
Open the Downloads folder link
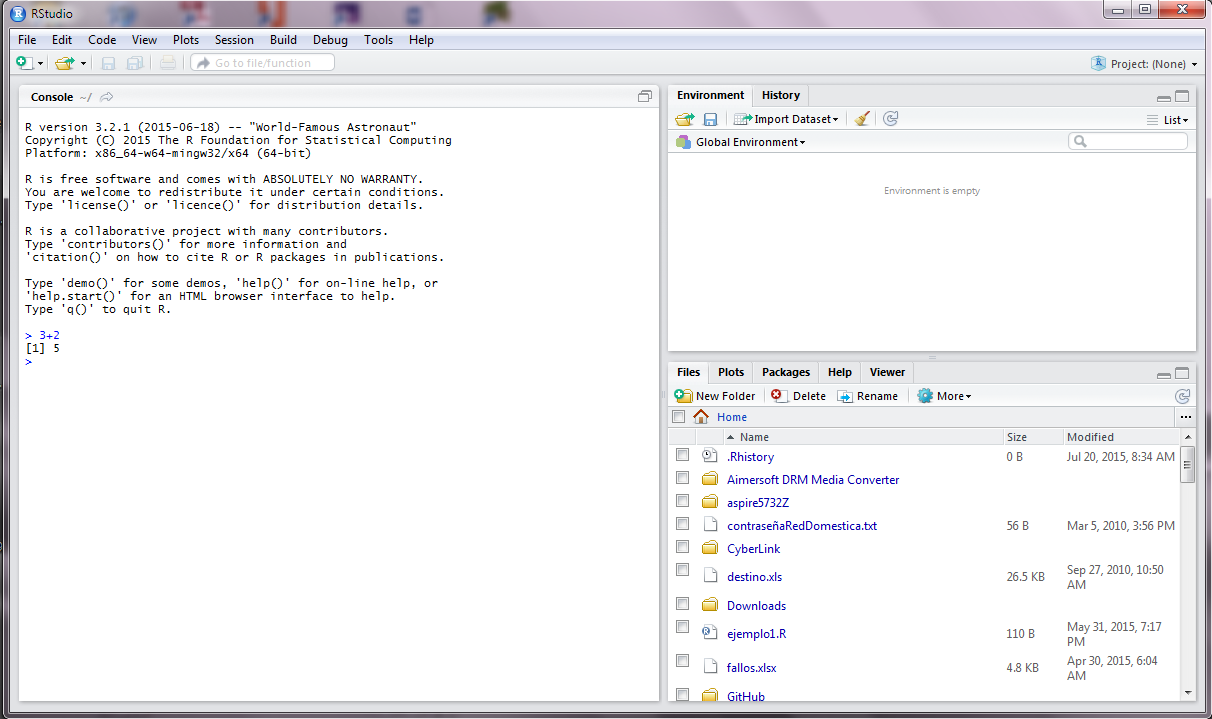coord(756,606)
